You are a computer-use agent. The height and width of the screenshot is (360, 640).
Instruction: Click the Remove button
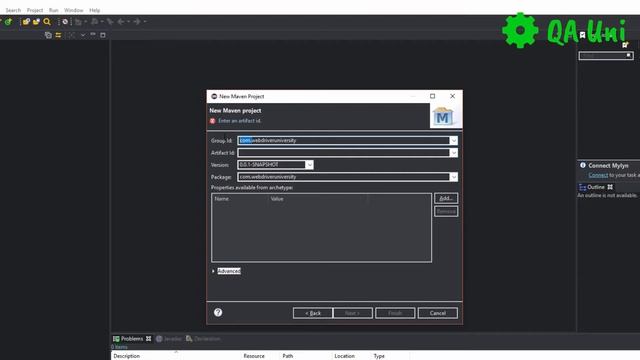click(x=446, y=211)
